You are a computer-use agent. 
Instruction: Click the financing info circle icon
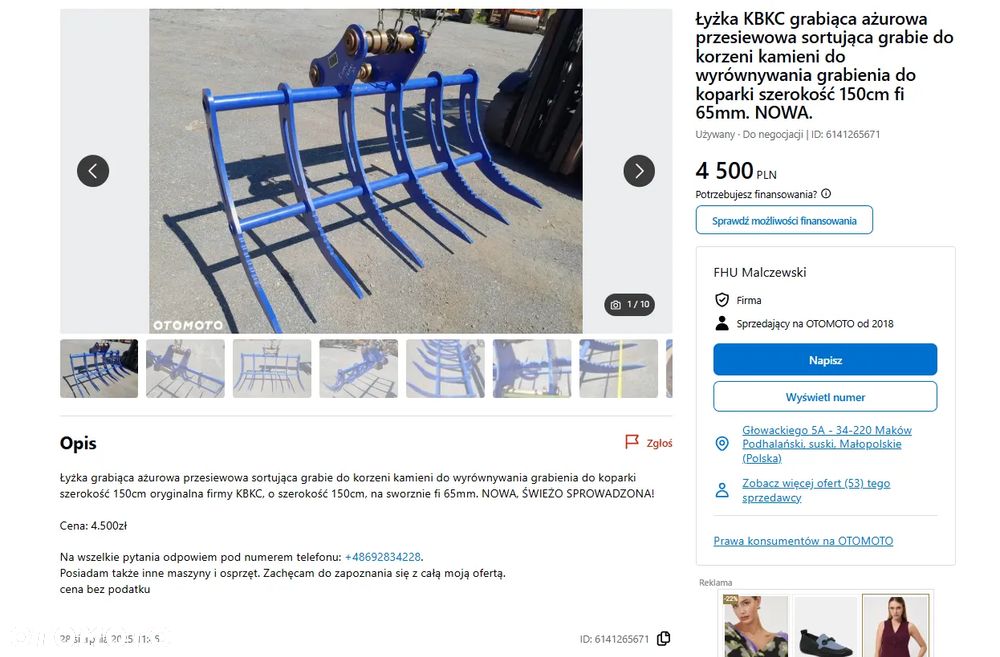click(x=826, y=194)
